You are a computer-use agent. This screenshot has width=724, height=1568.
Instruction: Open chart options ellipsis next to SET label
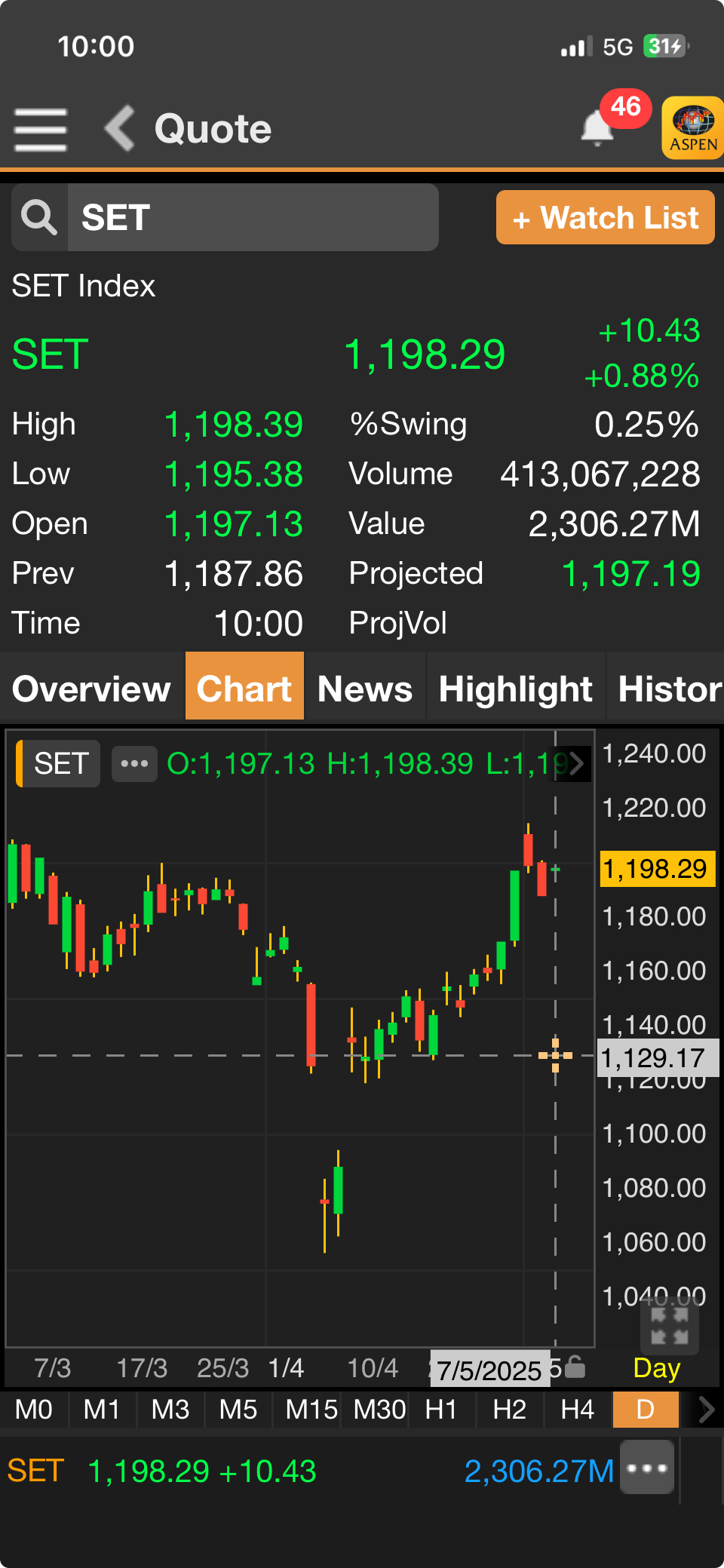134,764
